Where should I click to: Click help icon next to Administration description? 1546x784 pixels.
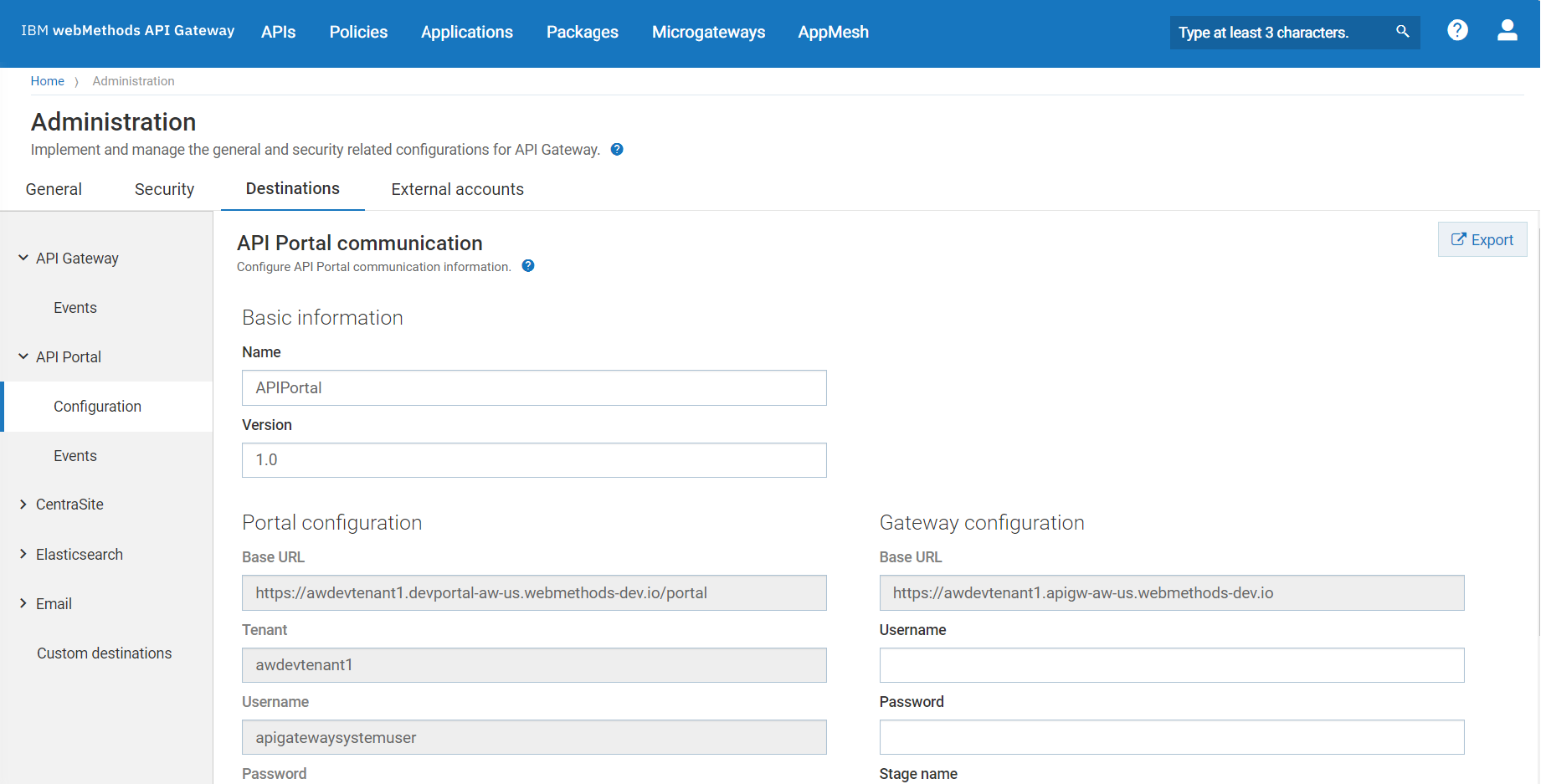click(x=617, y=149)
